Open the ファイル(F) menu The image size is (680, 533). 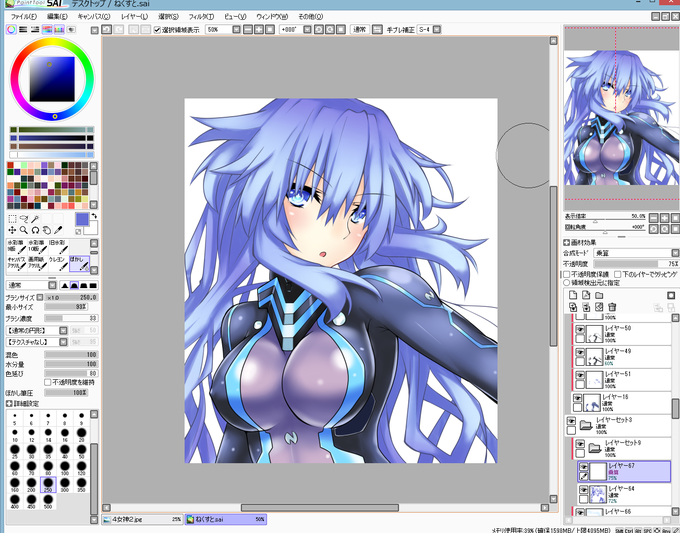click(x=23, y=16)
